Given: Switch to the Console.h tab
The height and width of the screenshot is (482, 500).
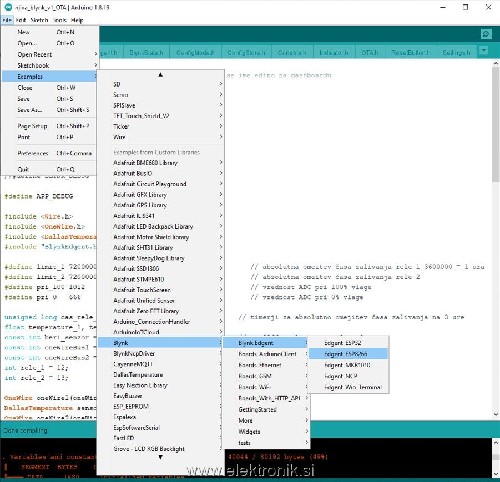Looking at the screenshot, I should pos(292,53).
